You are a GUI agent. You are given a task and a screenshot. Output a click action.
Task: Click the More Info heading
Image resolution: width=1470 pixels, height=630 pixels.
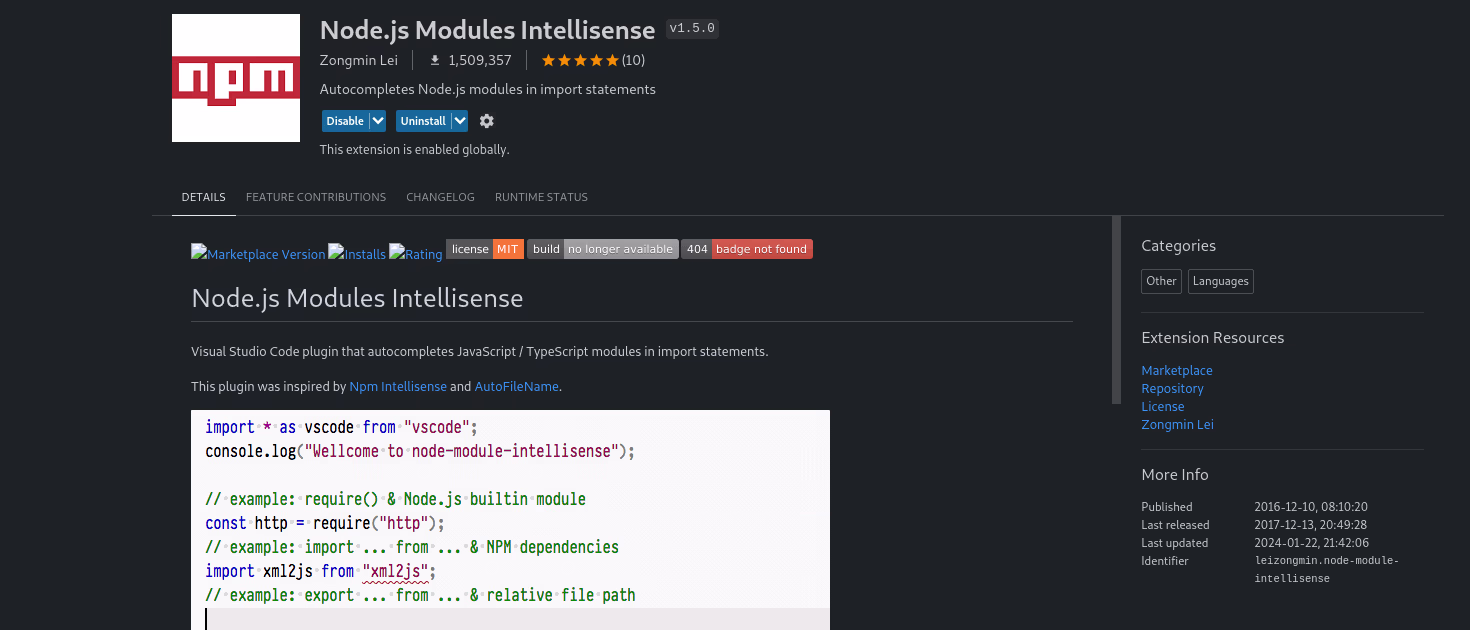click(1175, 475)
